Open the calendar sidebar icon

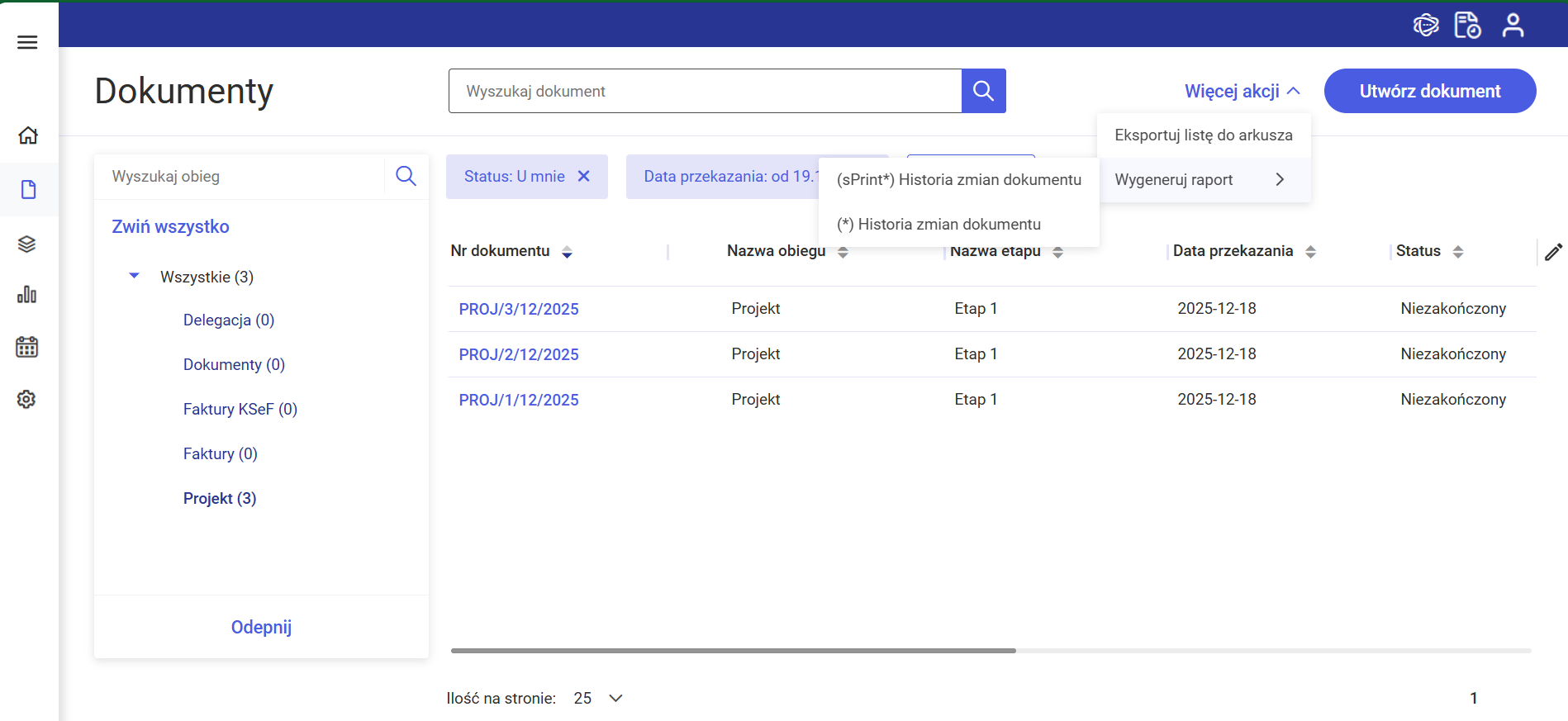pyautogui.click(x=27, y=347)
